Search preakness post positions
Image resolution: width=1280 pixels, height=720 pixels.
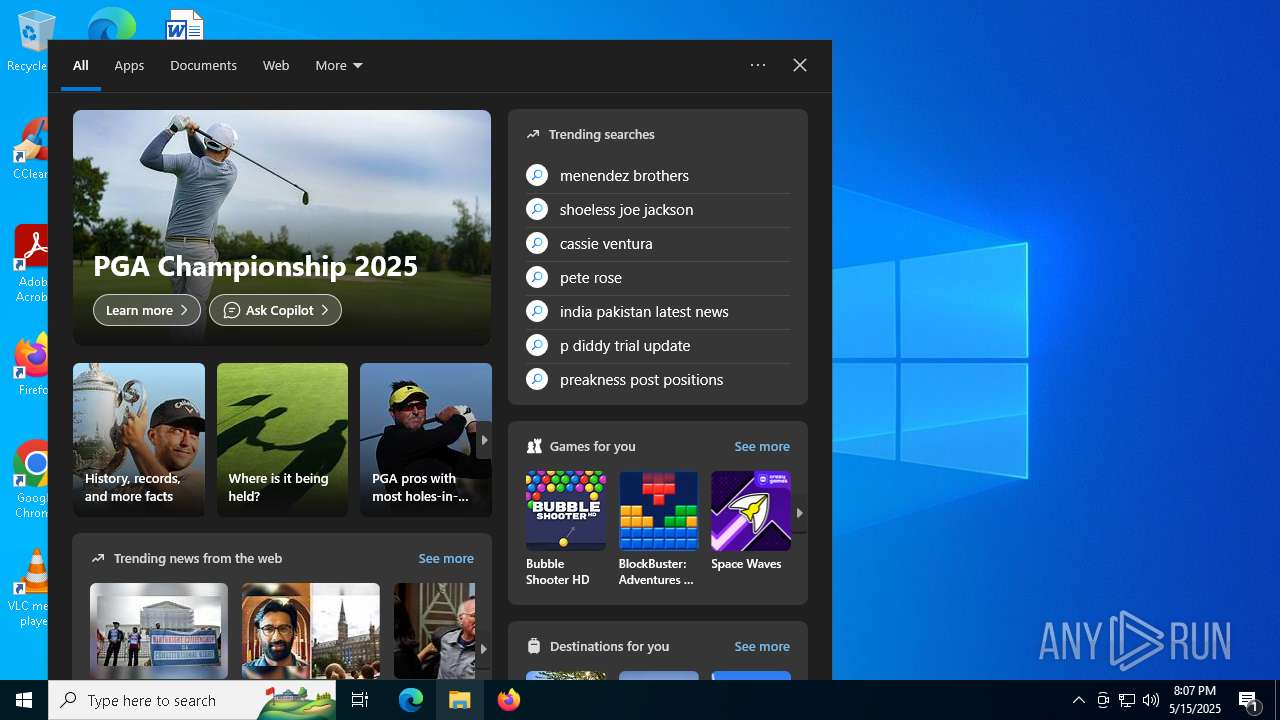point(641,379)
